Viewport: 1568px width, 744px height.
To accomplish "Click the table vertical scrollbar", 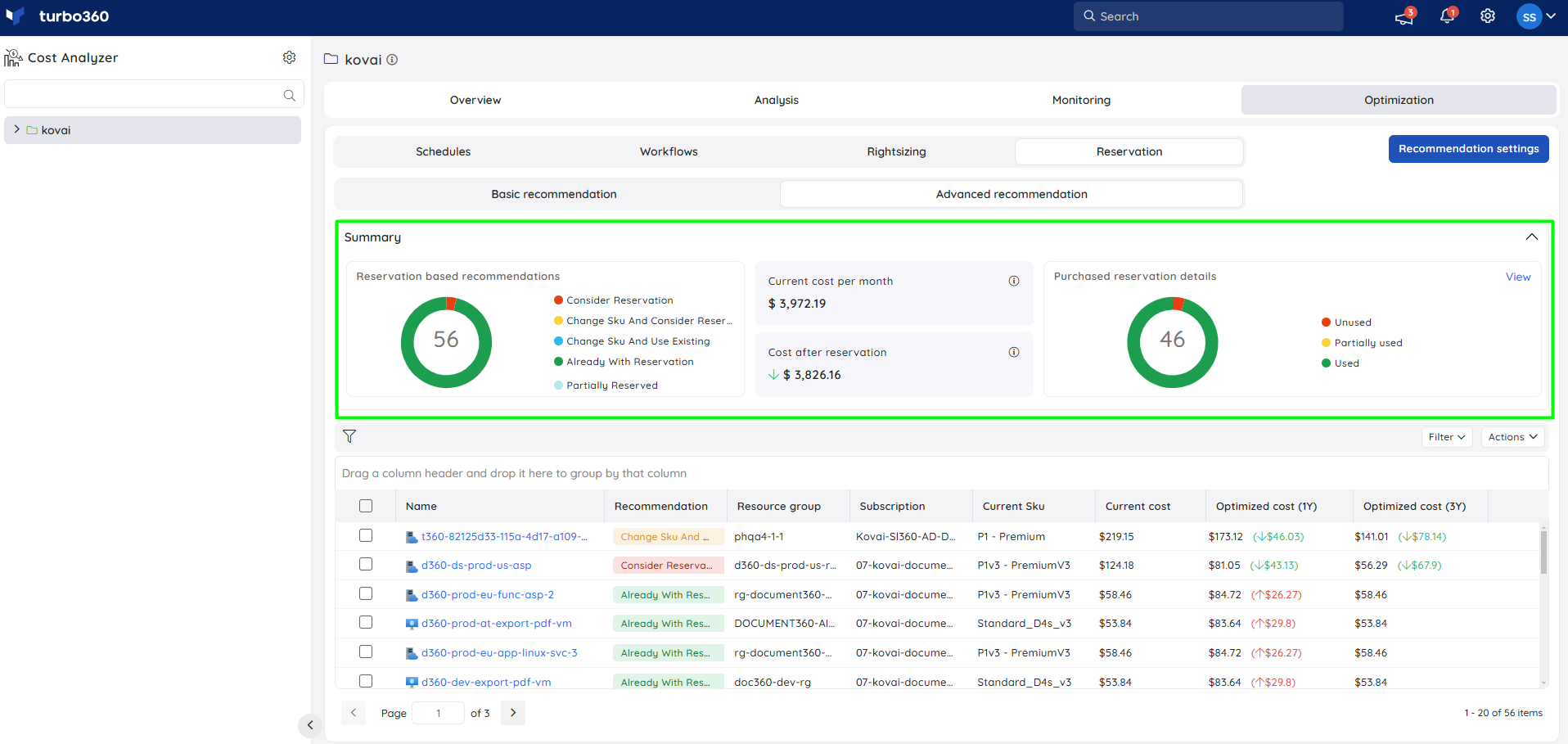I will [1544, 552].
